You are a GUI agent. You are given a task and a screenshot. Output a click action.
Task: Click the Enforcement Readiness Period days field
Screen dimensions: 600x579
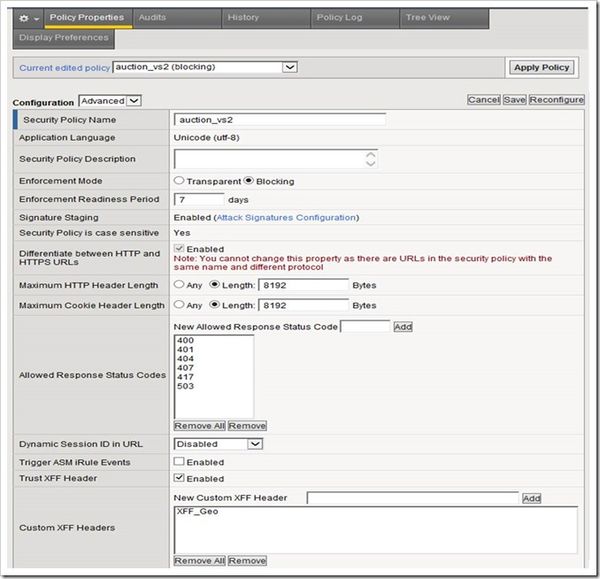[199, 200]
